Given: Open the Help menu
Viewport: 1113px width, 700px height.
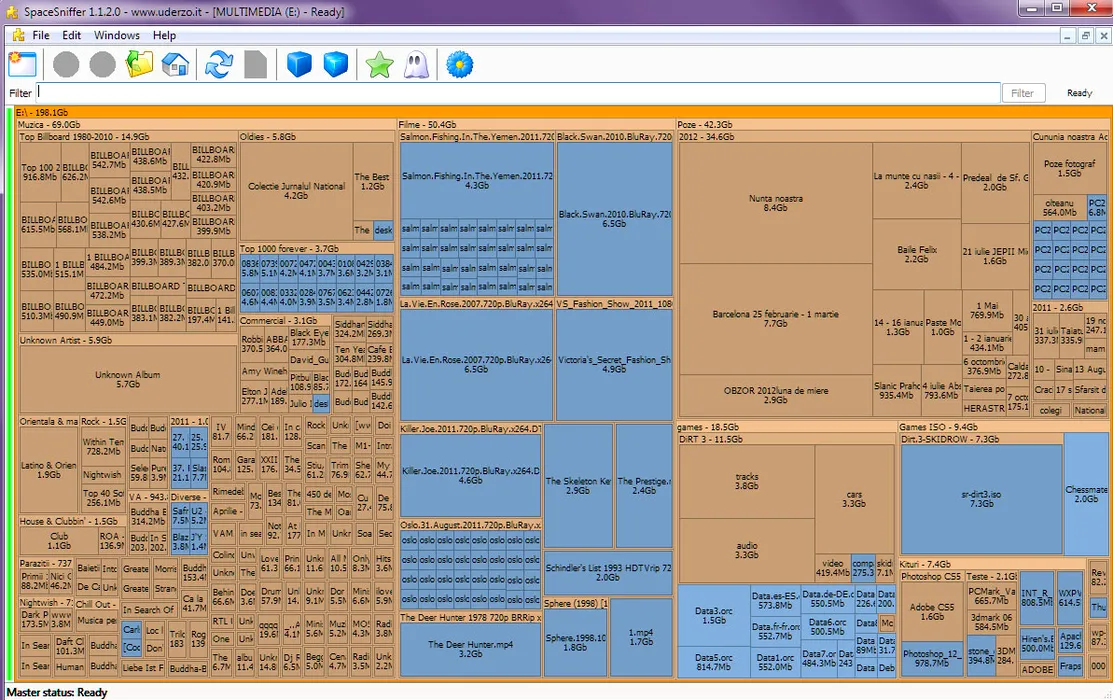Looking at the screenshot, I should pyautogui.click(x=164, y=35).
